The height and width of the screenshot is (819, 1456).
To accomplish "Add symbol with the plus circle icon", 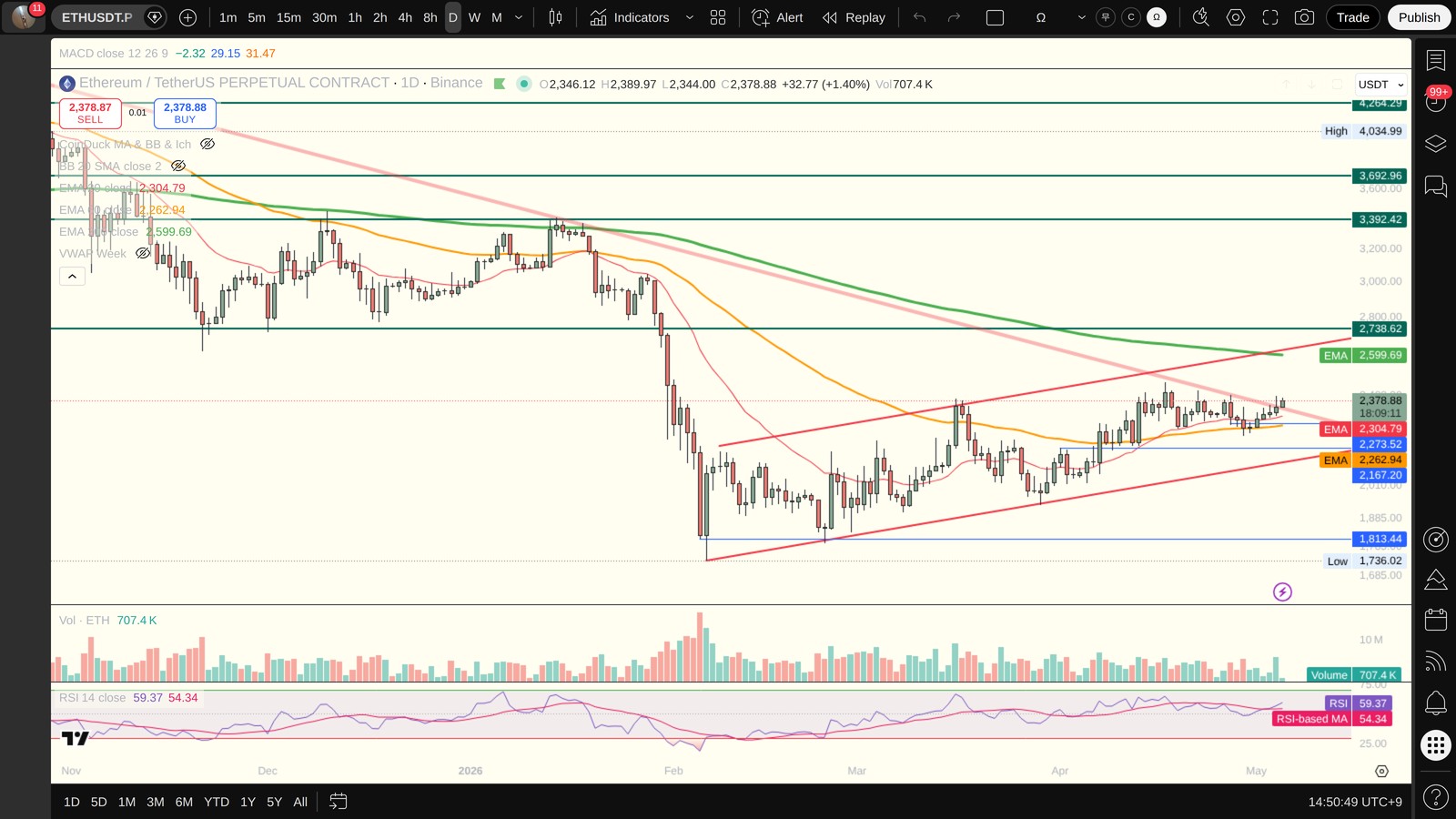I will coord(187,17).
